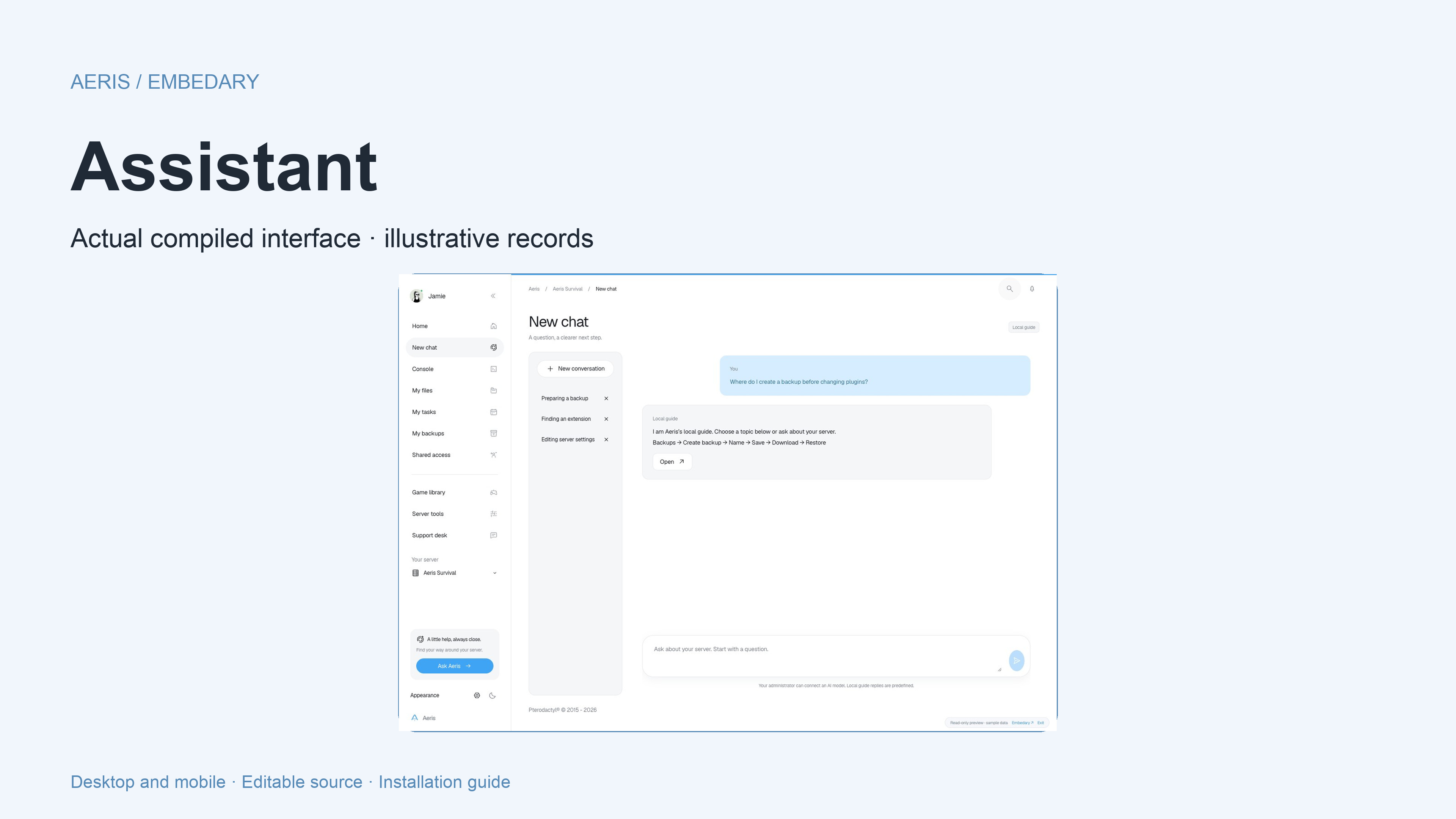Click the Console terminal icon
Image resolution: width=1456 pixels, height=819 pixels.
[x=493, y=369]
